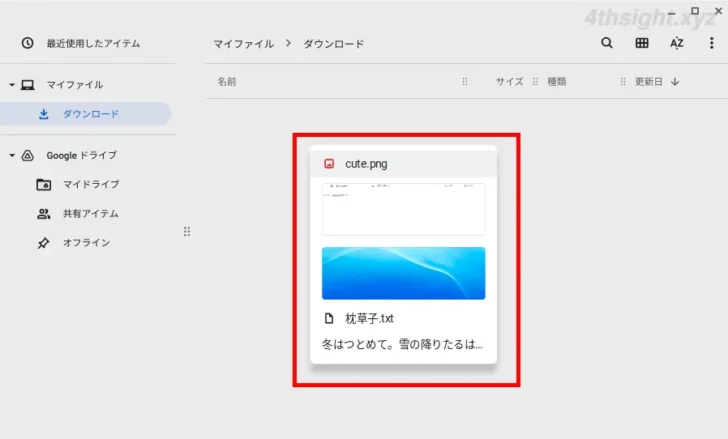This screenshot has height=439, width=728.
Task: Click ダウンロード in the breadcrumb path
Action: [333, 44]
